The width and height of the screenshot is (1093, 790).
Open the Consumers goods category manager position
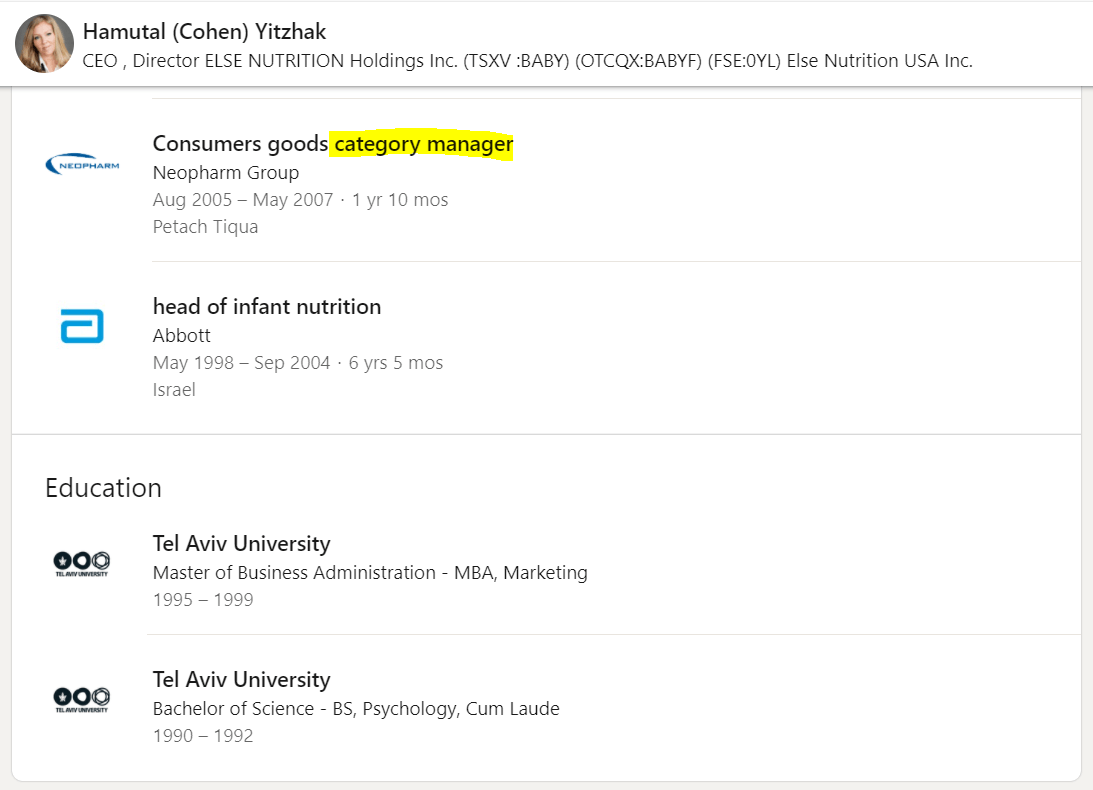coord(241,145)
